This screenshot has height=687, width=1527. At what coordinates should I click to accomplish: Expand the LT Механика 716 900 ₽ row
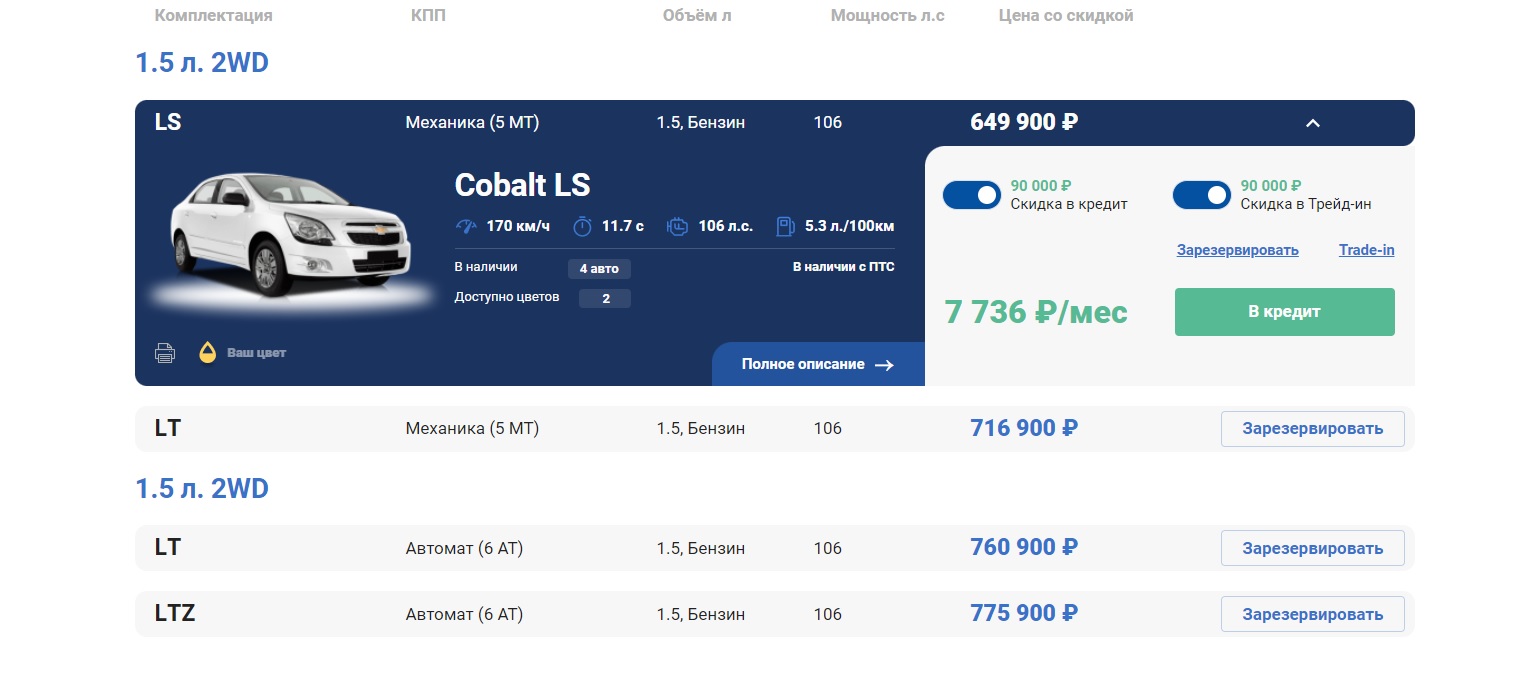(x=774, y=428)
